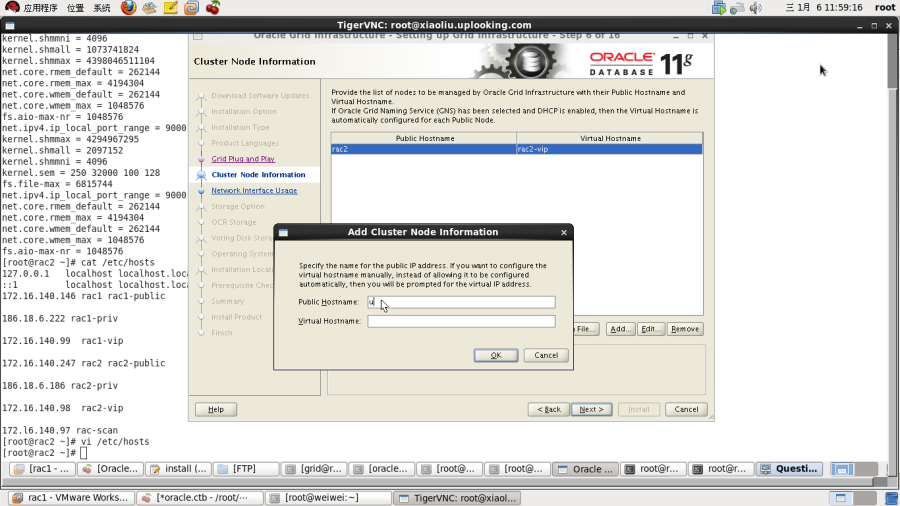Open the root user menu in top panel
Viewport: 900px width, 506px height.
coord(885,7)
